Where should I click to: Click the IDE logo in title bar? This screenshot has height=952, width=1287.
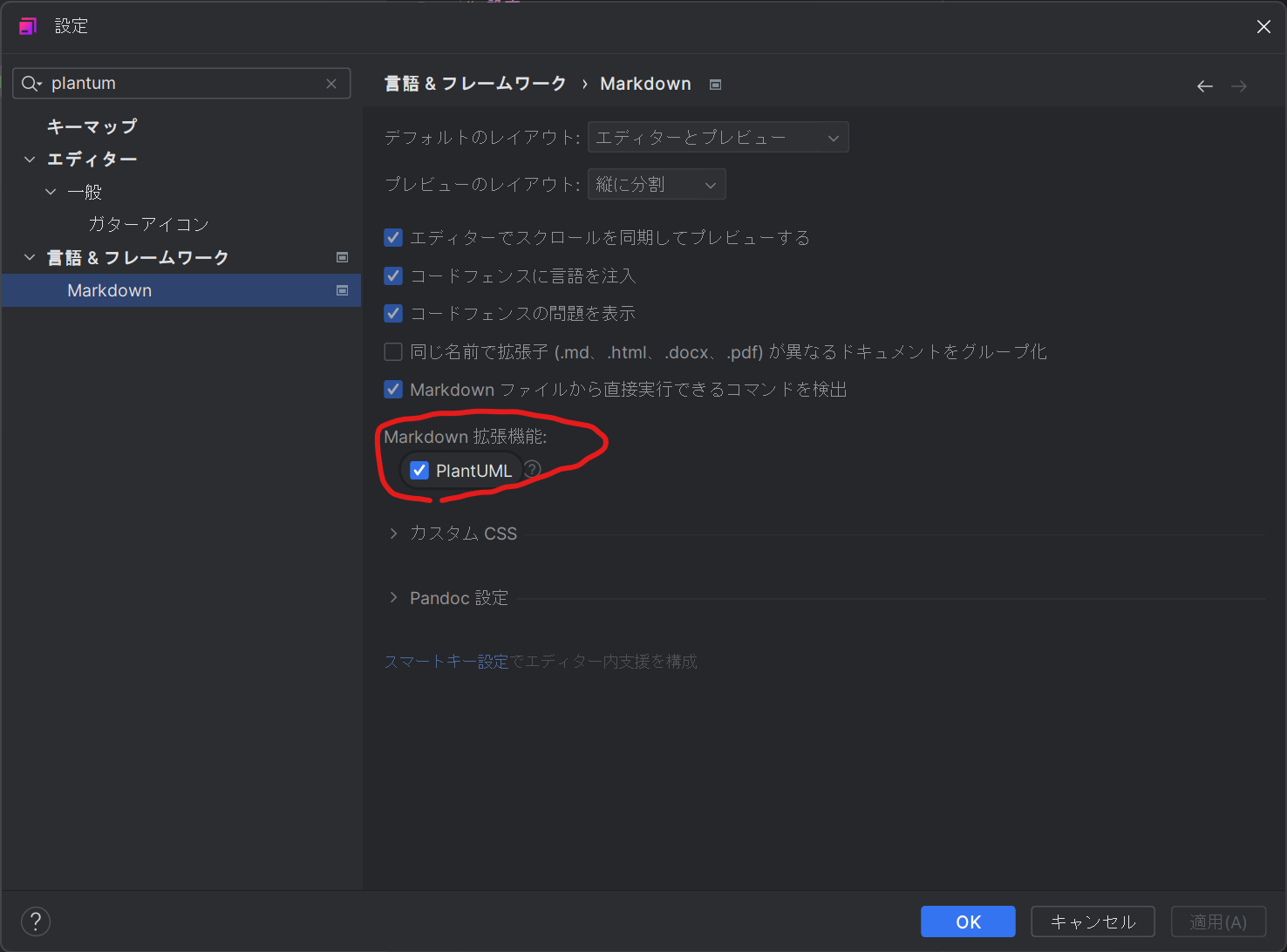28,26
